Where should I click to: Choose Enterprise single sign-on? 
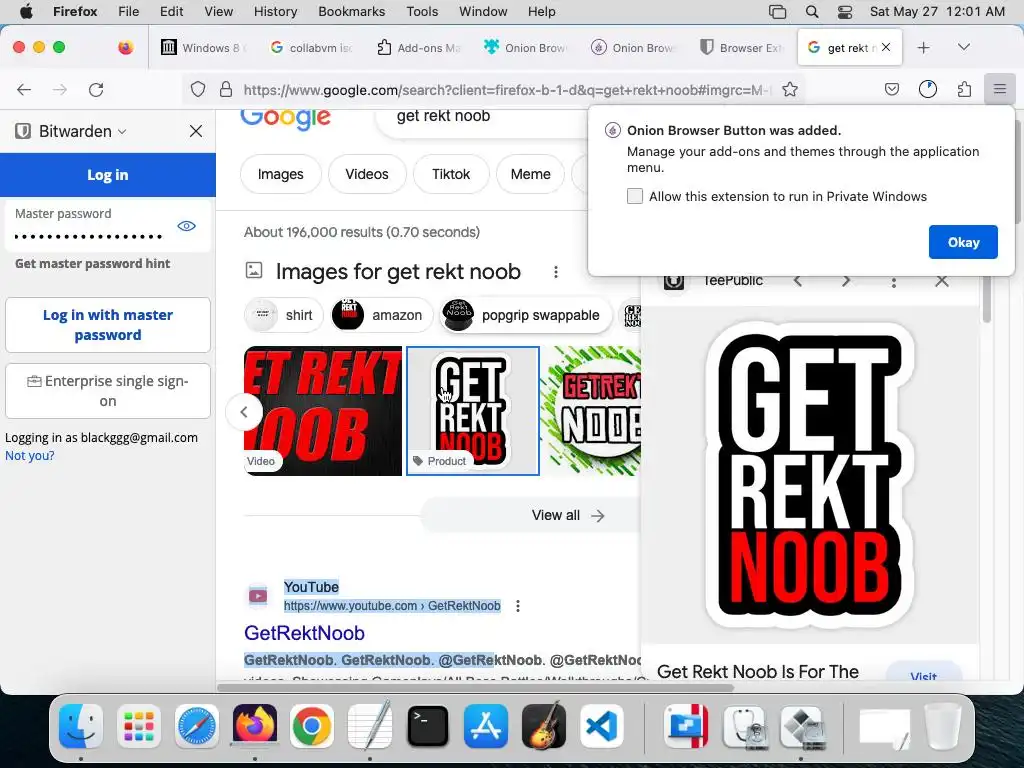[x=108, y=391]
